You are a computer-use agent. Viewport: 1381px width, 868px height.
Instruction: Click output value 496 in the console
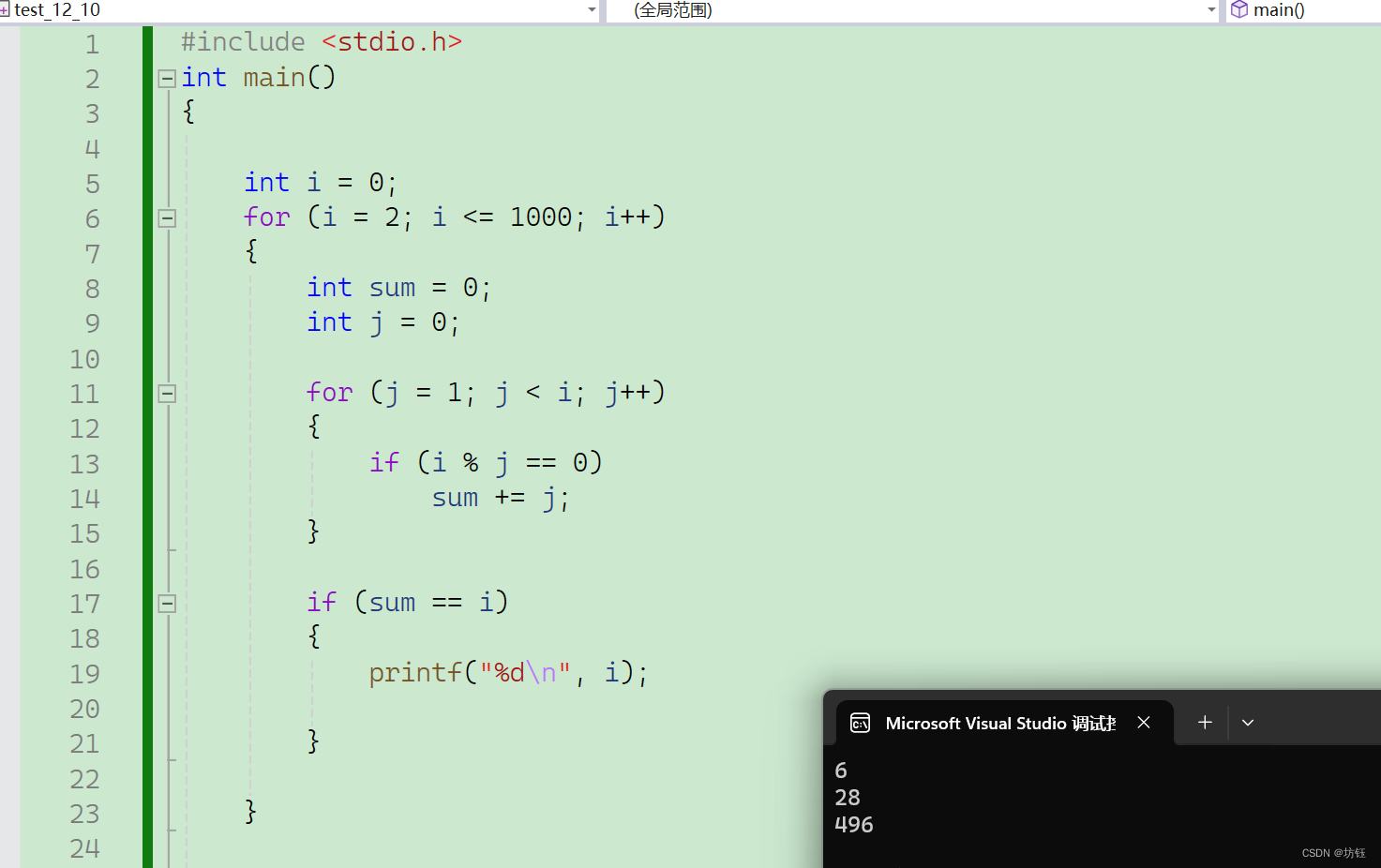point(854,825)
